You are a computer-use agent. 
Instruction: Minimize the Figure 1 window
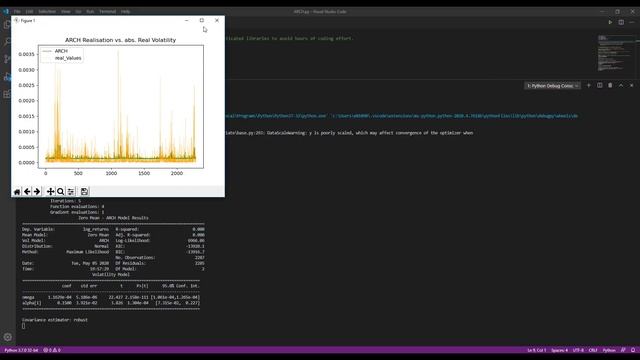click(x=187, y=20)
